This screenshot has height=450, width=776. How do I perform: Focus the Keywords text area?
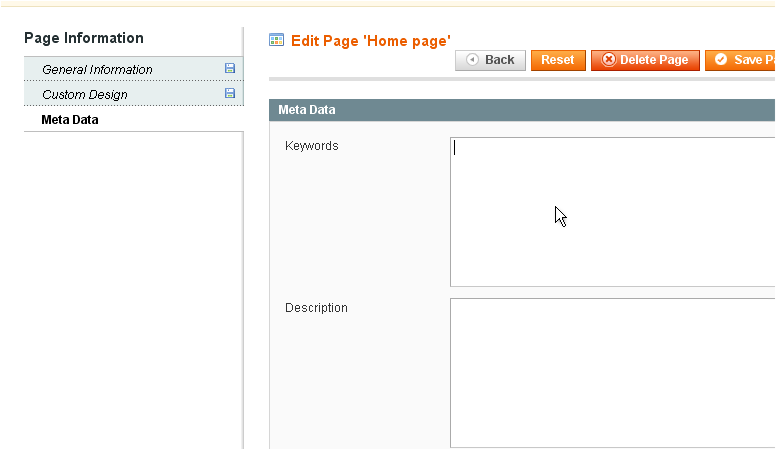point(612,212)
